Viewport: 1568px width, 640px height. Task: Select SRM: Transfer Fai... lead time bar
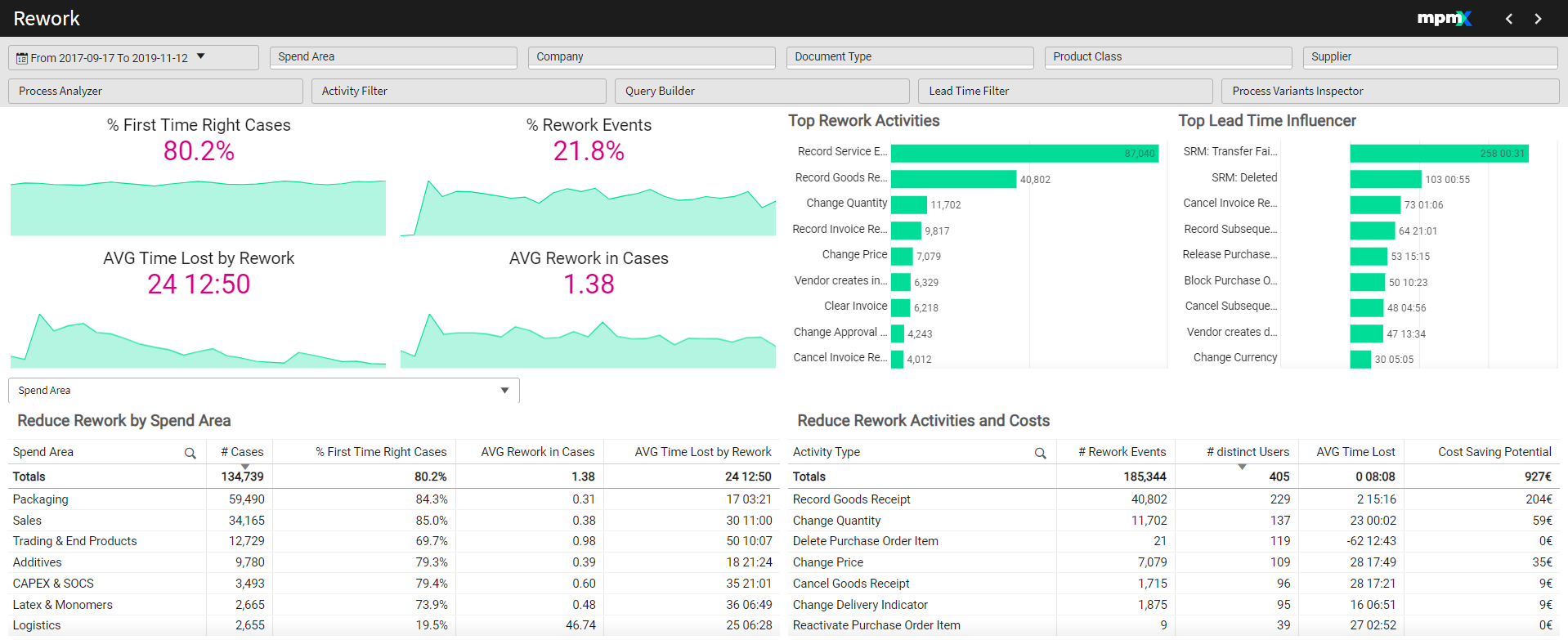tap(1439, 154)
